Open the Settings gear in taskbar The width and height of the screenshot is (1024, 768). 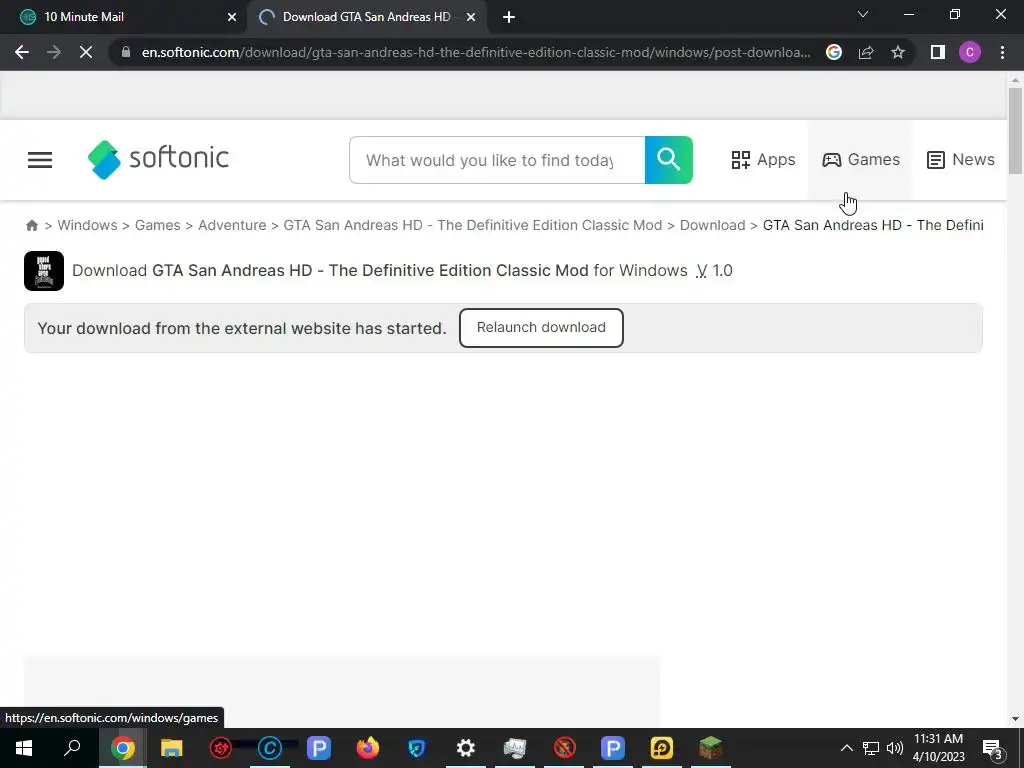(x=466, y=748)
